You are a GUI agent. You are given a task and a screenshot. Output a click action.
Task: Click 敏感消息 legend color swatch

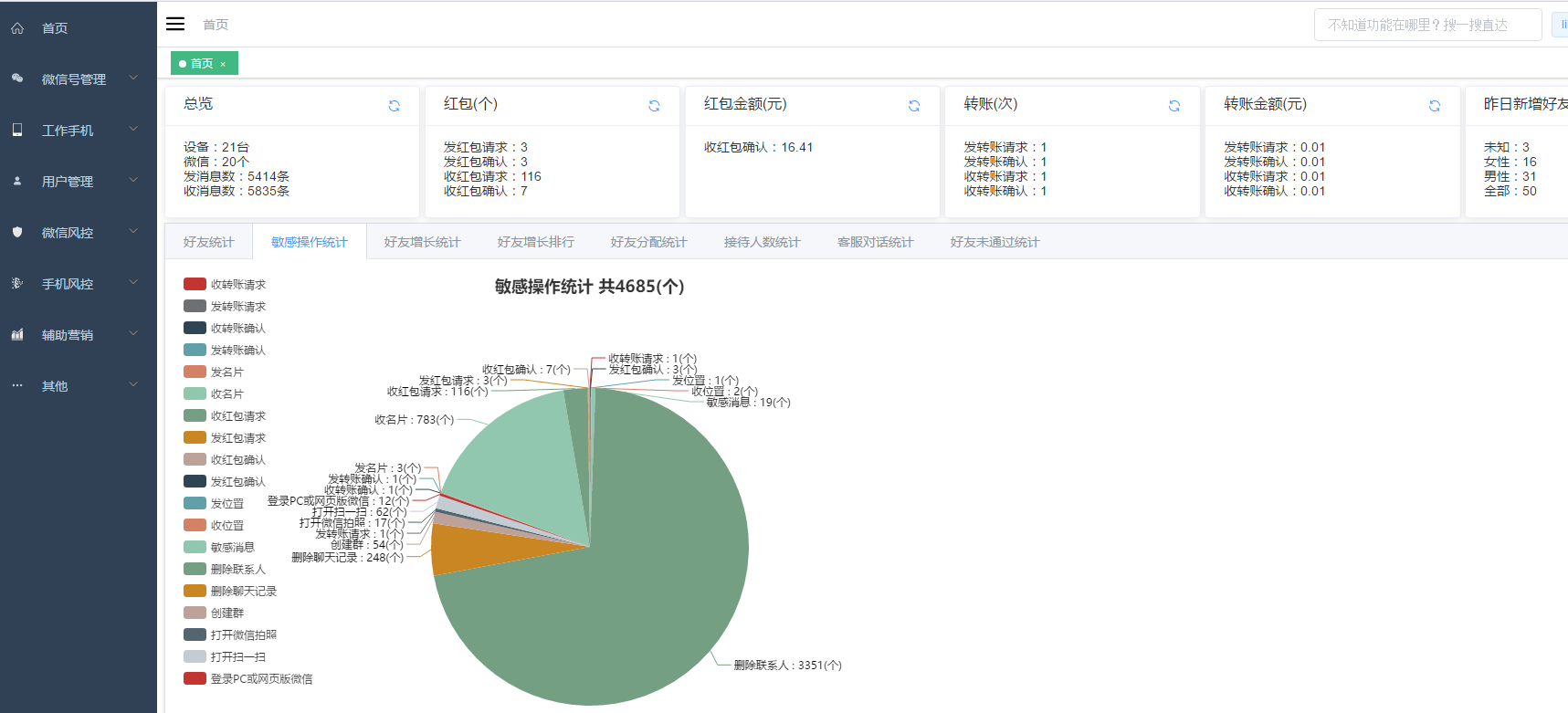pyautogui.click(x=195, y=547)
